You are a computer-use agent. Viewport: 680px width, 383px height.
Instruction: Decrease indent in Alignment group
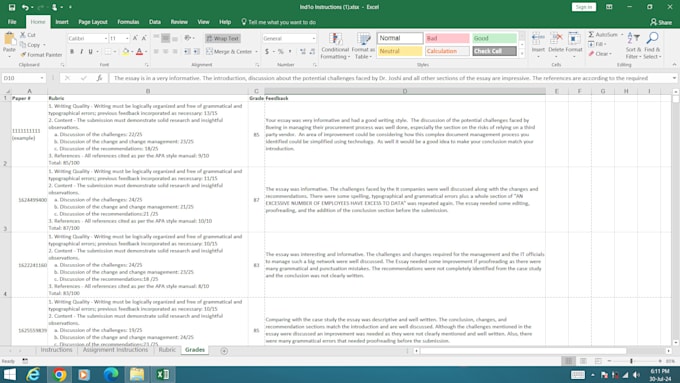[x=186, y=52]
